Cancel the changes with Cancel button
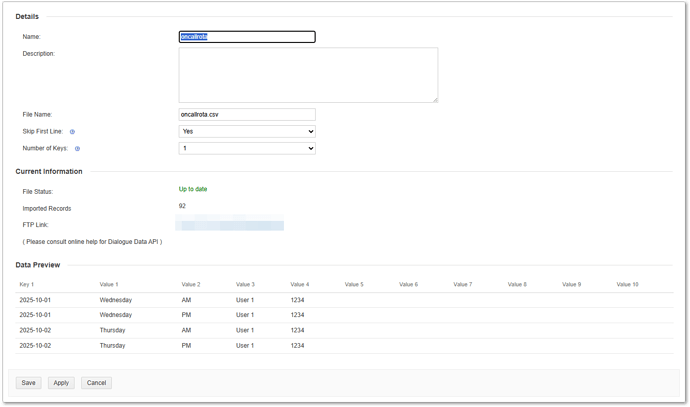Viewport: 690px width, 407px height. coord(96,383)
